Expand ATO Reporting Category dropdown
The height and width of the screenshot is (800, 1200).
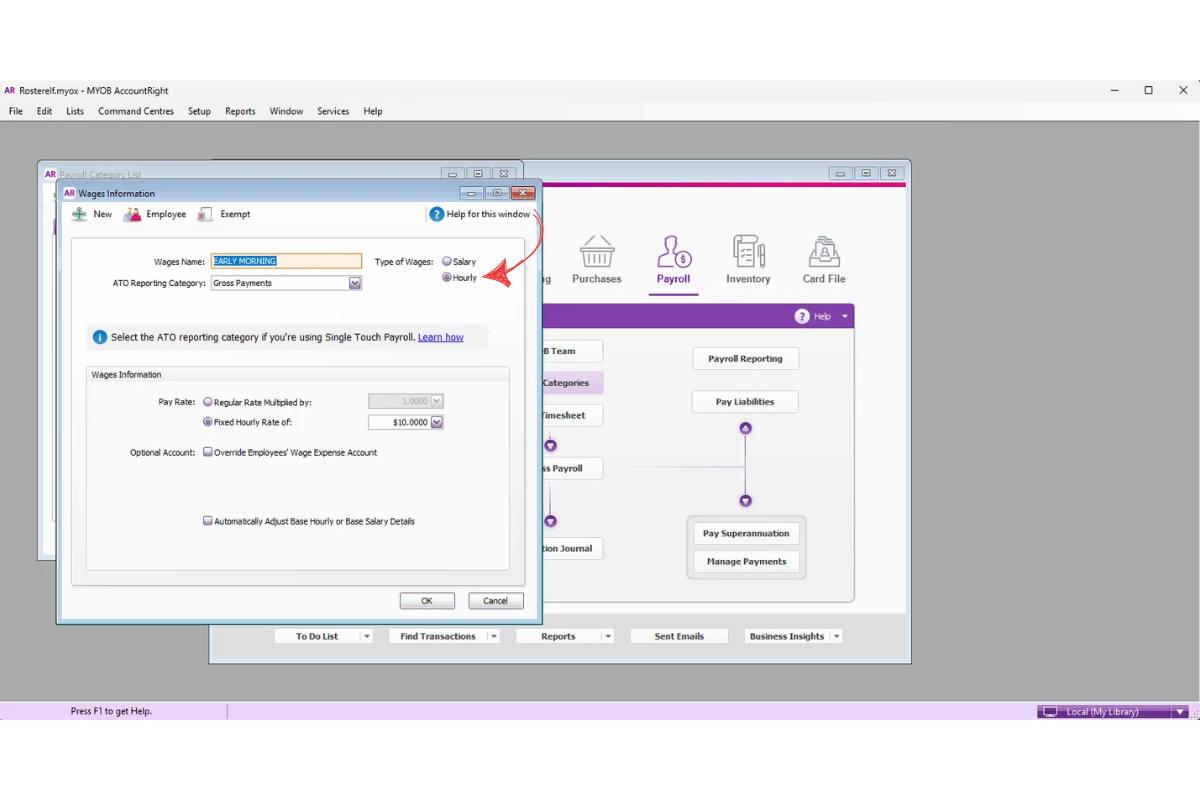click(x=354, y=283)
